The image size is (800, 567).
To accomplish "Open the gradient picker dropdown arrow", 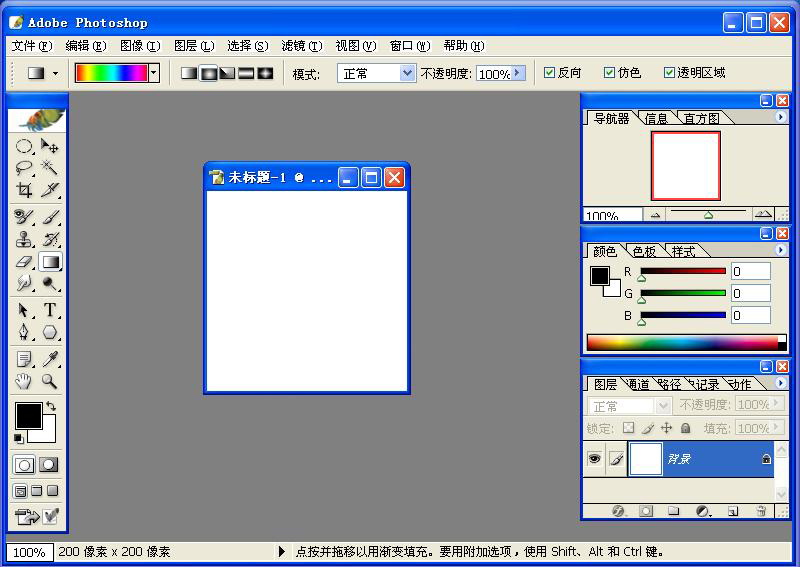I will click(154, 73).
